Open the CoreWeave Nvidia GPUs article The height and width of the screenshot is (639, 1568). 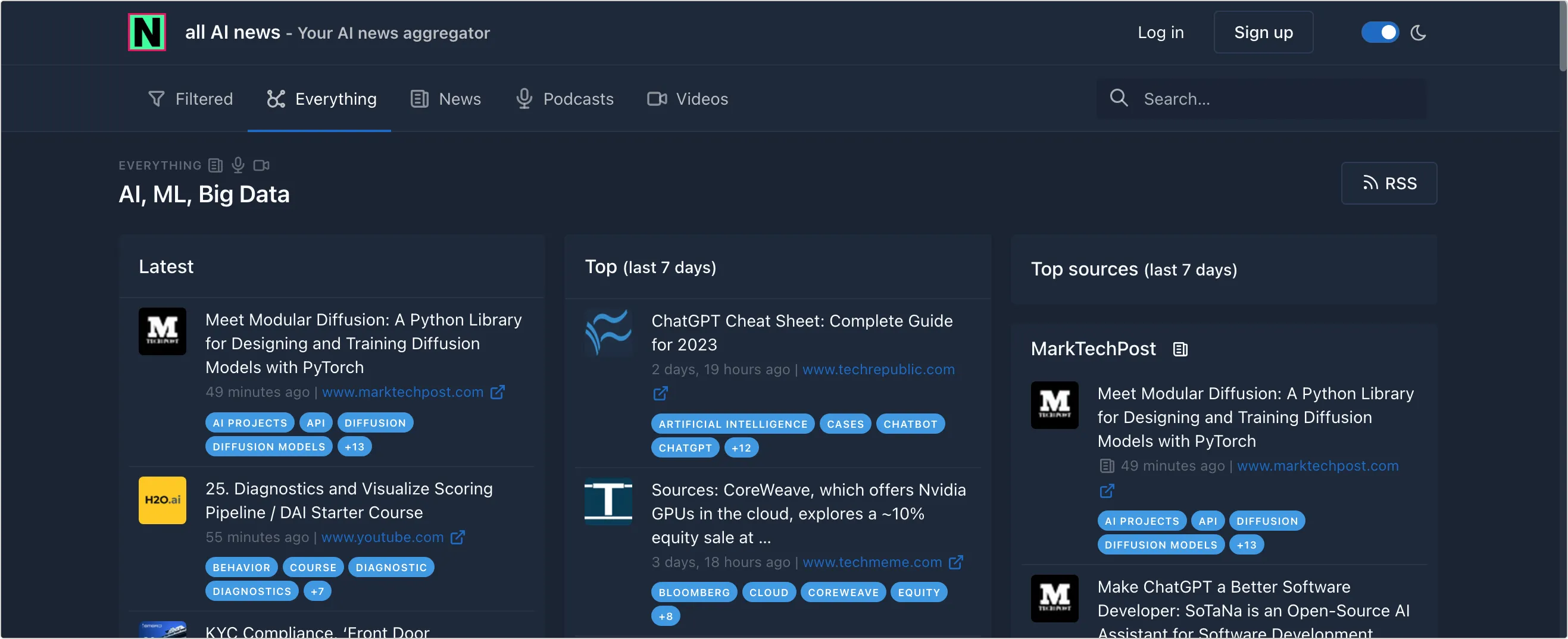point(808,513)
